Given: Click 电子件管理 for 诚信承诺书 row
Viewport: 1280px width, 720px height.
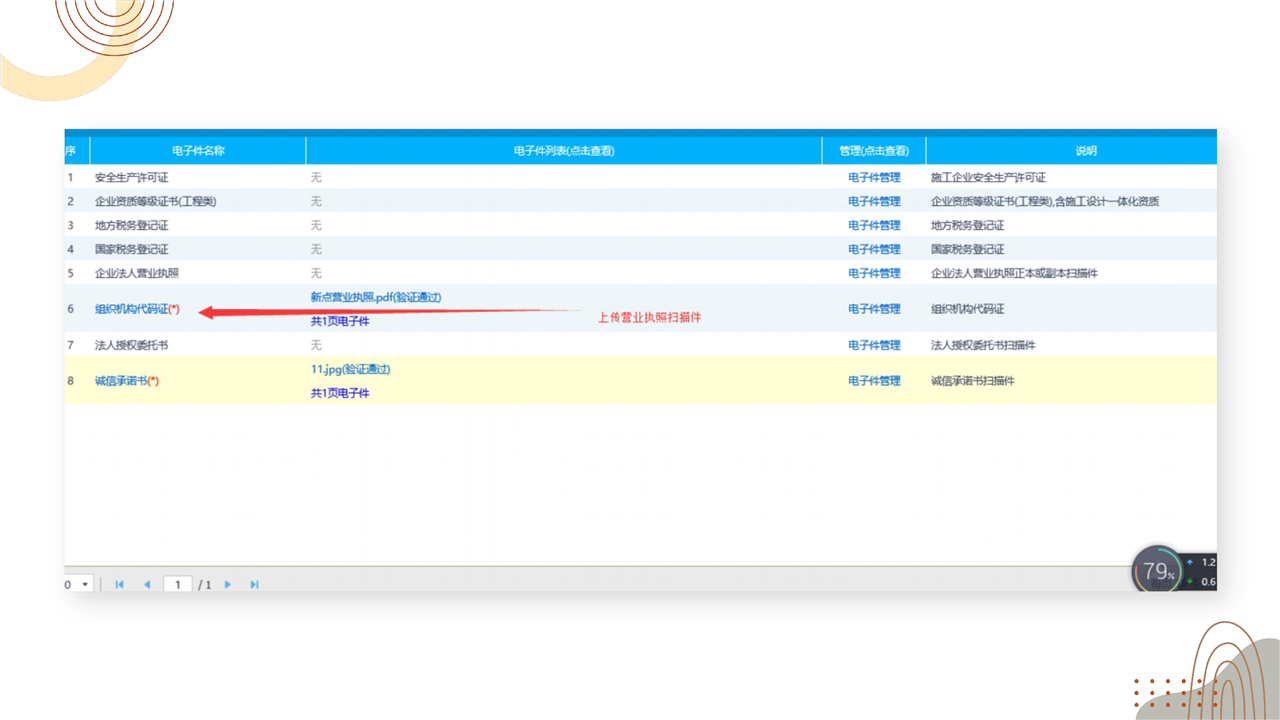Looking at the screenshot, I should click(874, 381).
